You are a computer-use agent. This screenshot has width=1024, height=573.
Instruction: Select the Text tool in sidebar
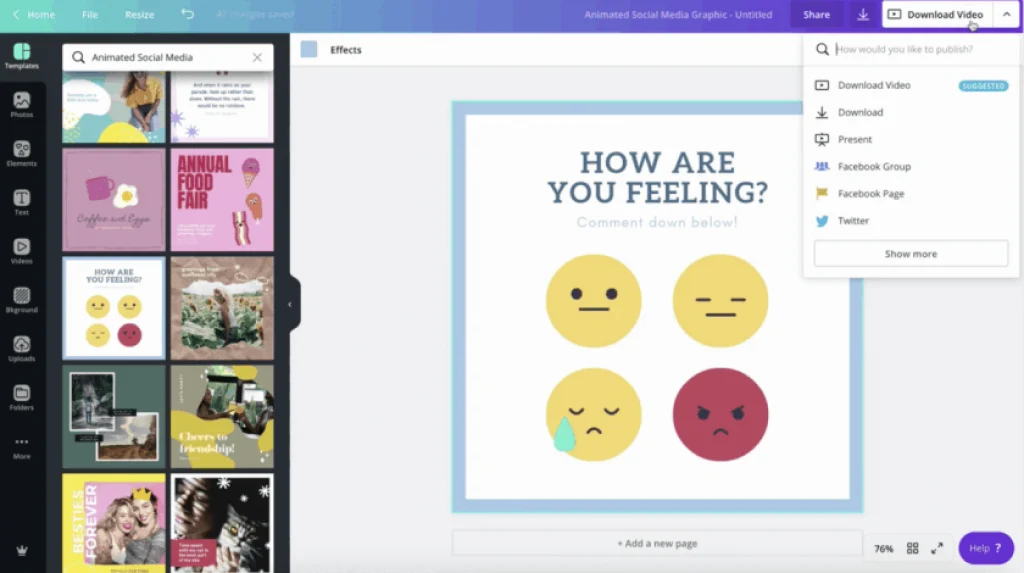(21, 202)
